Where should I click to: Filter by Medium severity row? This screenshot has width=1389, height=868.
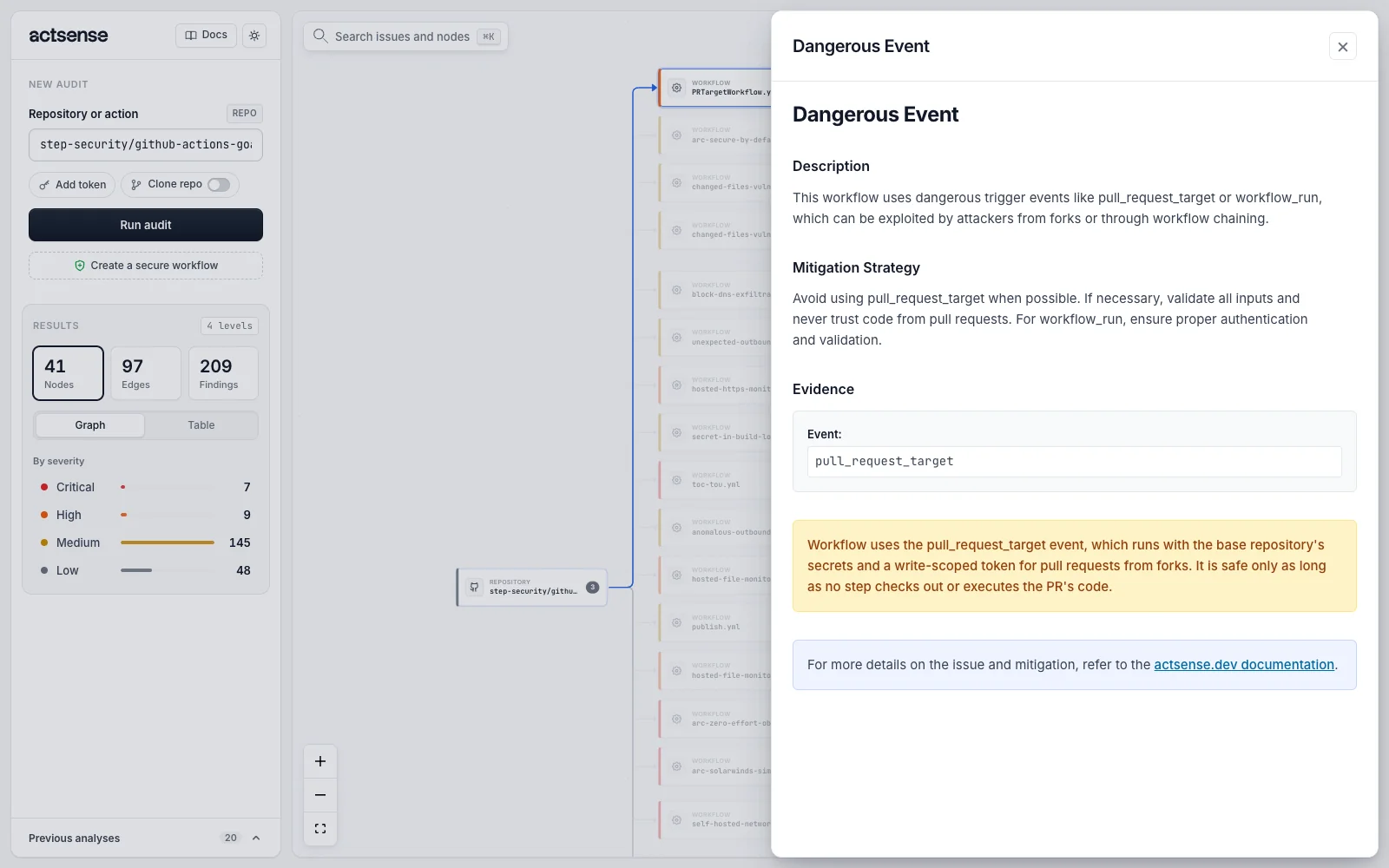[146, 542]
